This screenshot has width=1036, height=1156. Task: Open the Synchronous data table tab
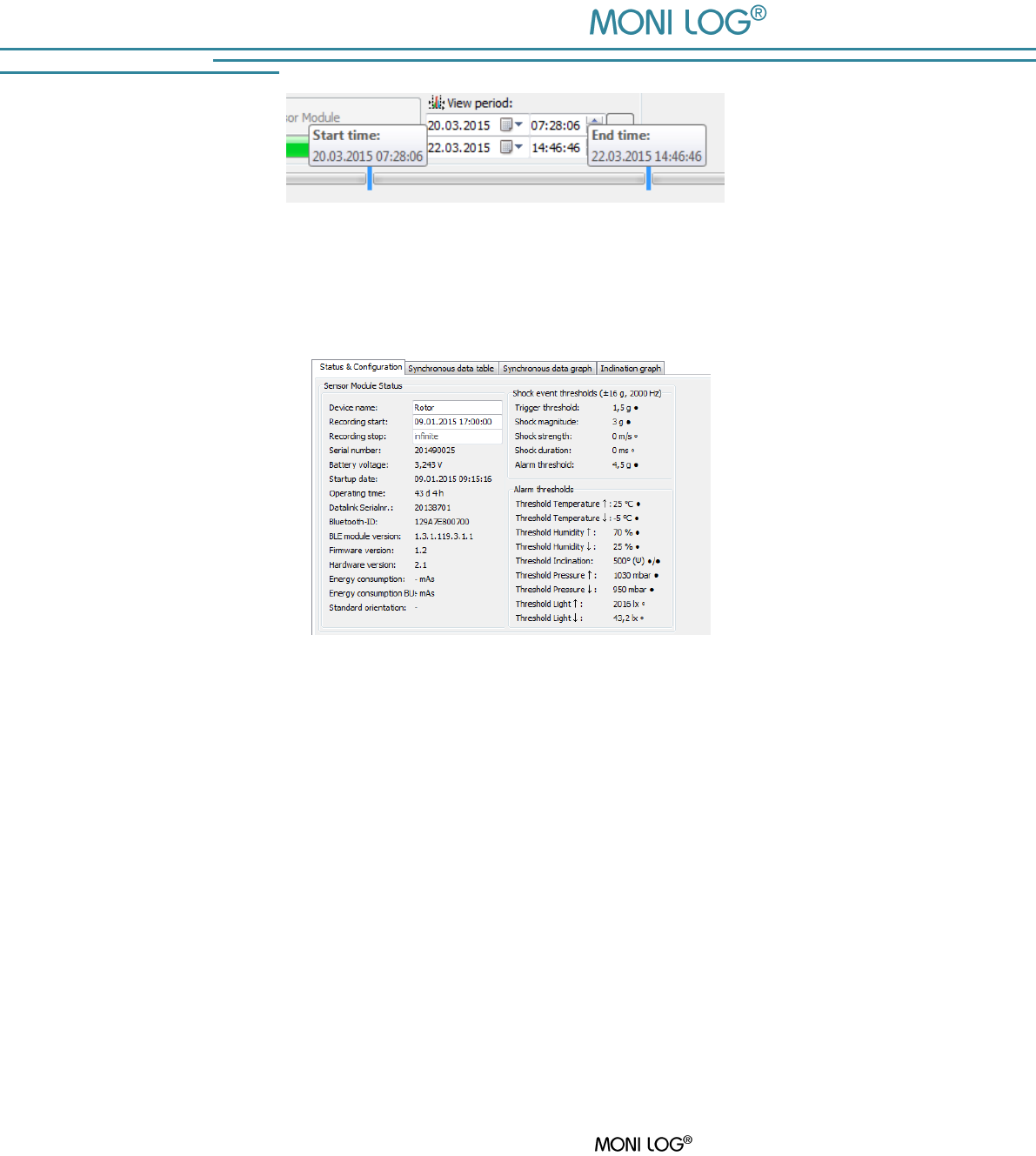click(x=451, y=368)
